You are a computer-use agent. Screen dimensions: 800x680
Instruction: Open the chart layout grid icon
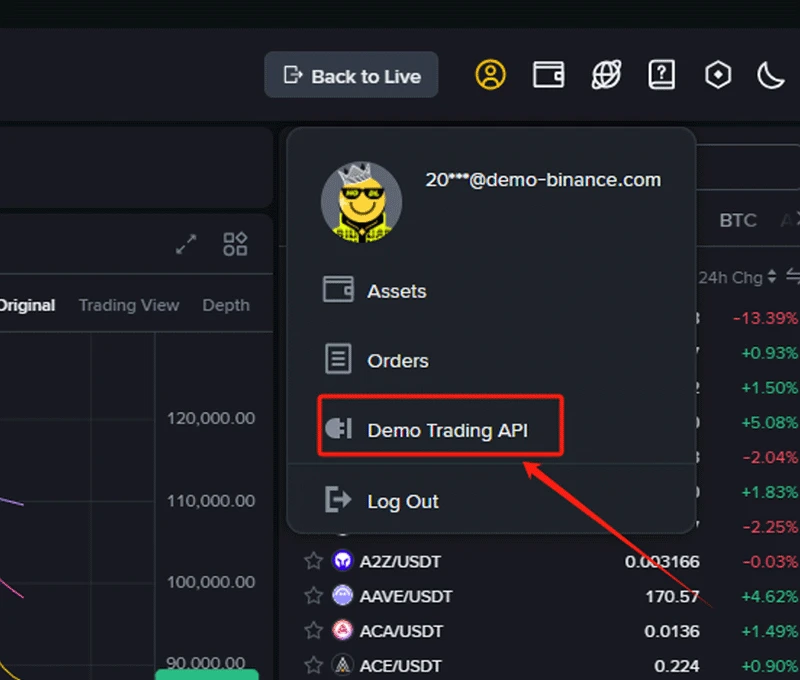(x=235, y=244)
